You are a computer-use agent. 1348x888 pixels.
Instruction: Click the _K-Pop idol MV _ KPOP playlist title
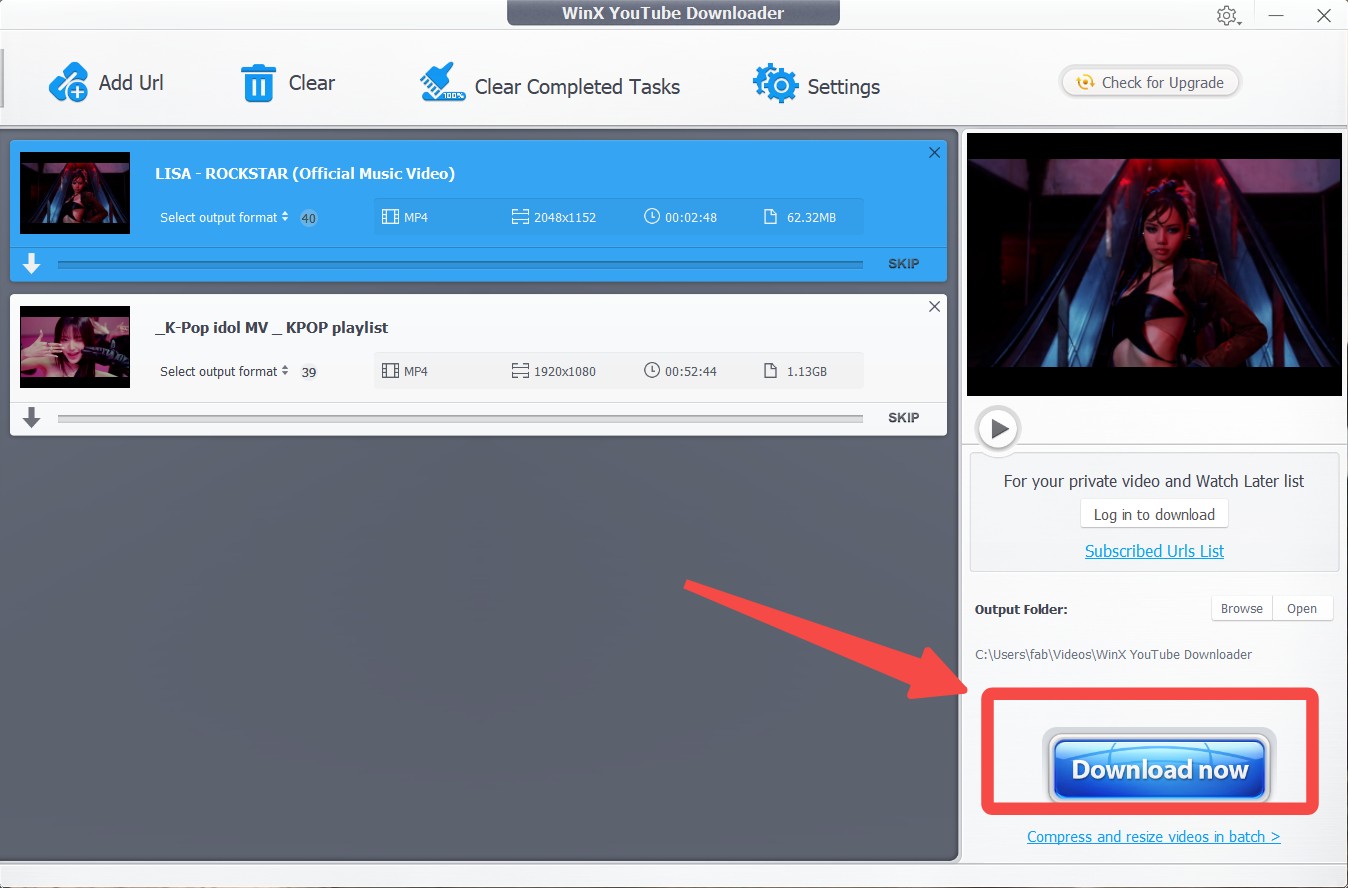click(x=272, y=327)
